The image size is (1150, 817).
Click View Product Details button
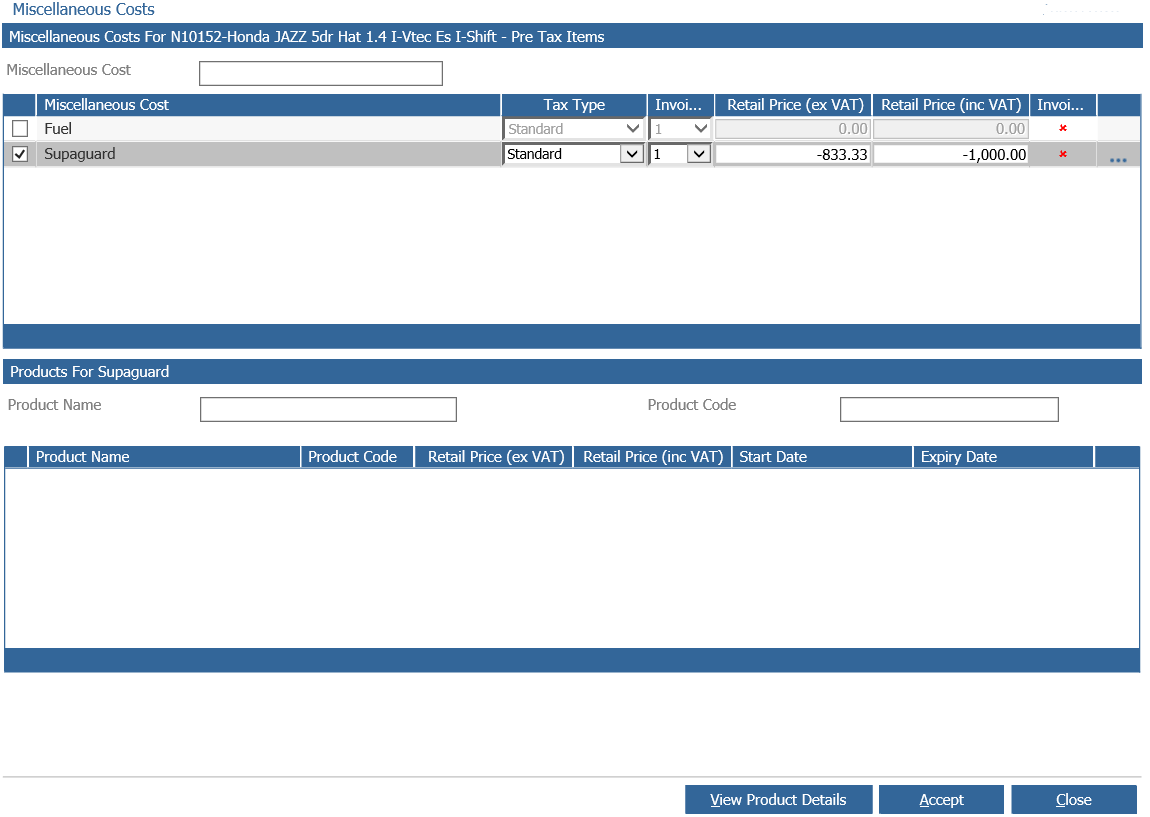[x=778, y=799]
